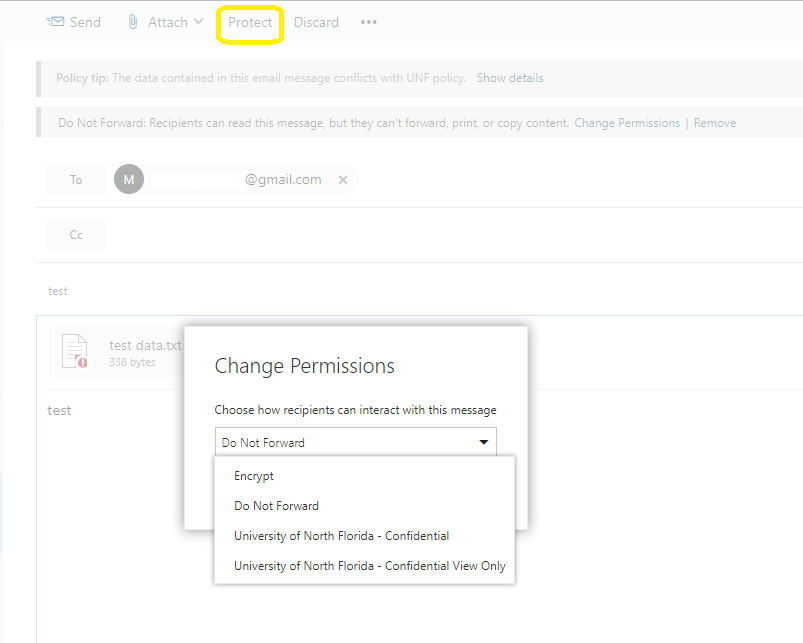Click the Attach paperclip icon

[x=133, y=22]
